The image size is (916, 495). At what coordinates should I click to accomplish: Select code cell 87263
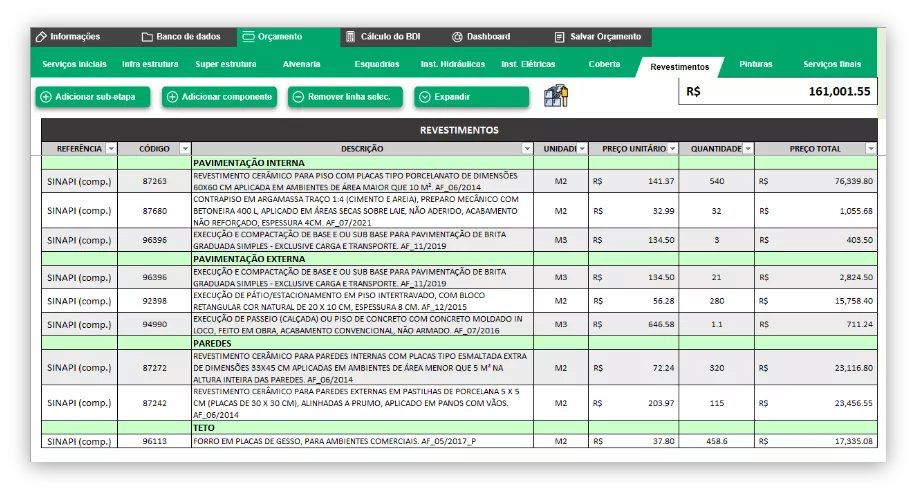click(154, 181)
